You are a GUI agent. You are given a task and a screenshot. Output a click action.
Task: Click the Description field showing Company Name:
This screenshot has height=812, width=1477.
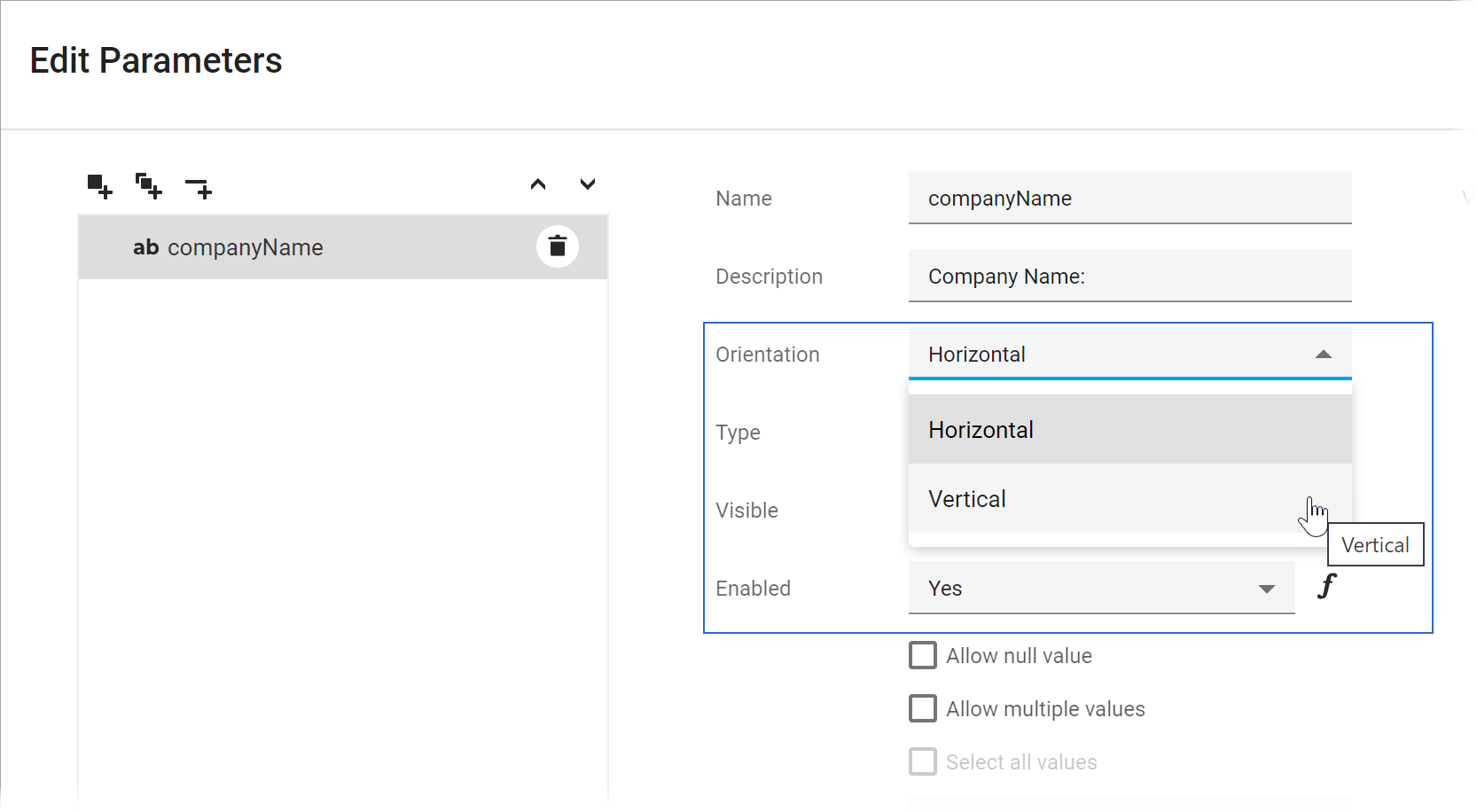click(x=1129, y=276)
